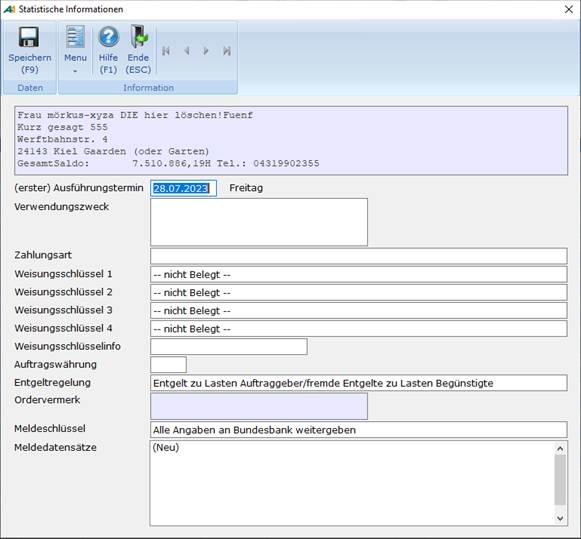Click the (erster) Ausführungstermin label
The image size is (581, 539).
[79, 188]
